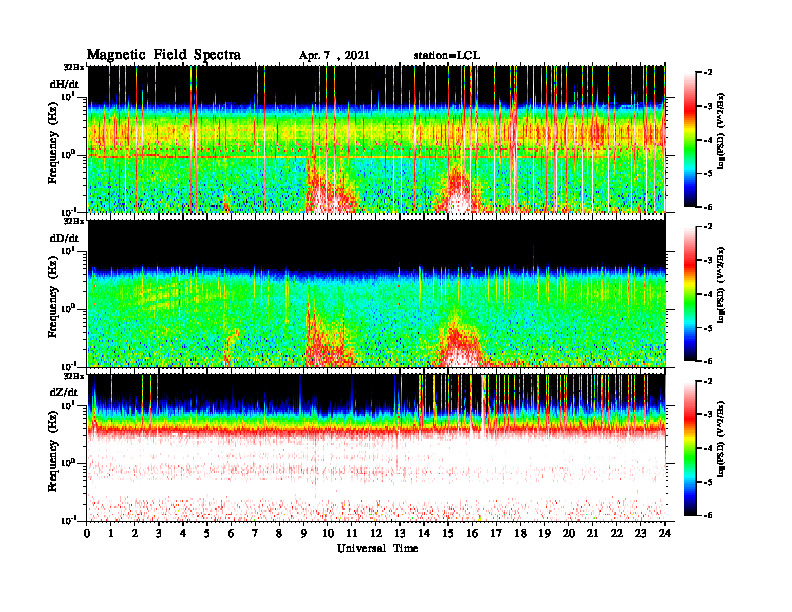Click inside the dD/dt spectrogram panel
The image size is (792, 612).
[377, 293]
